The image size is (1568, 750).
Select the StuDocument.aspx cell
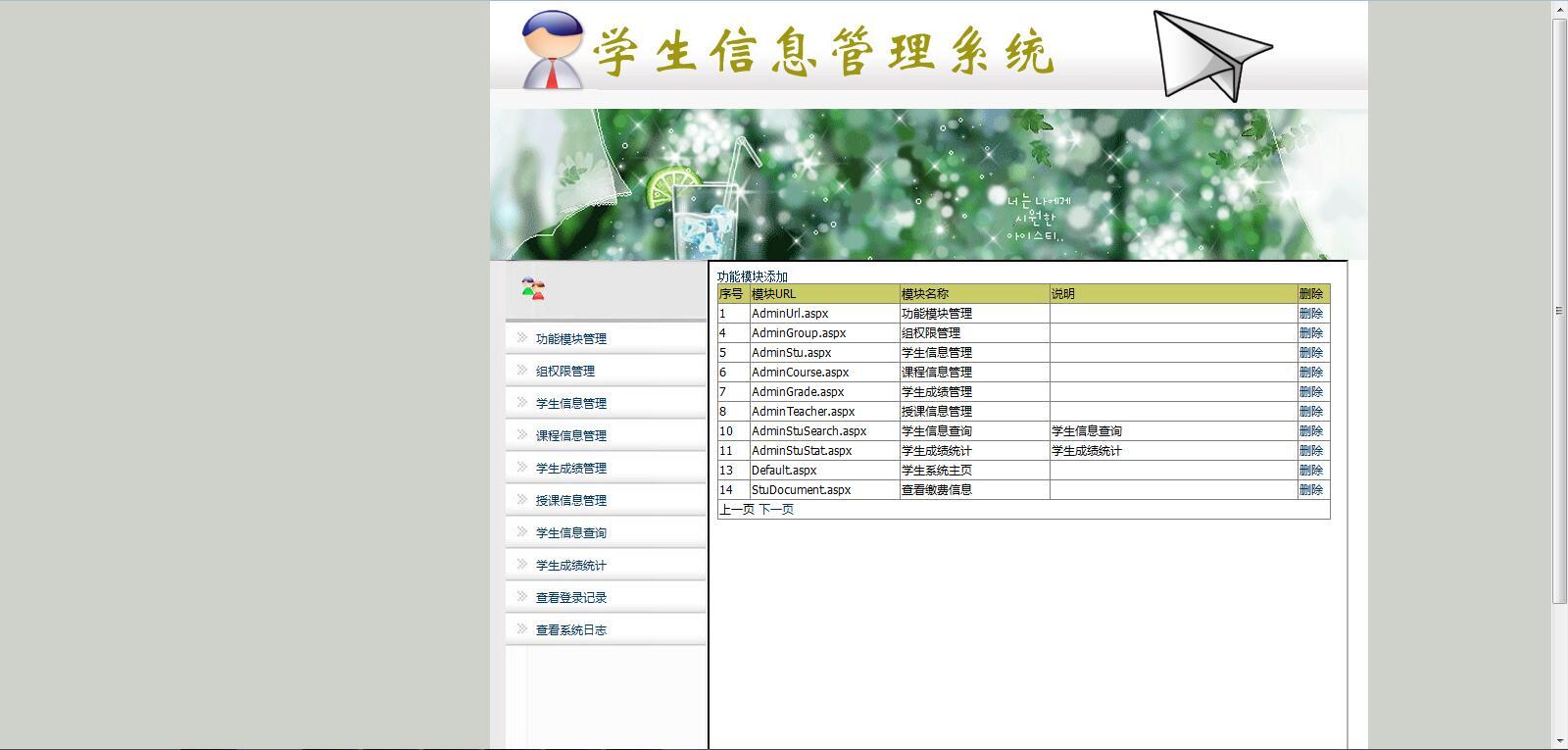point(824,490)
